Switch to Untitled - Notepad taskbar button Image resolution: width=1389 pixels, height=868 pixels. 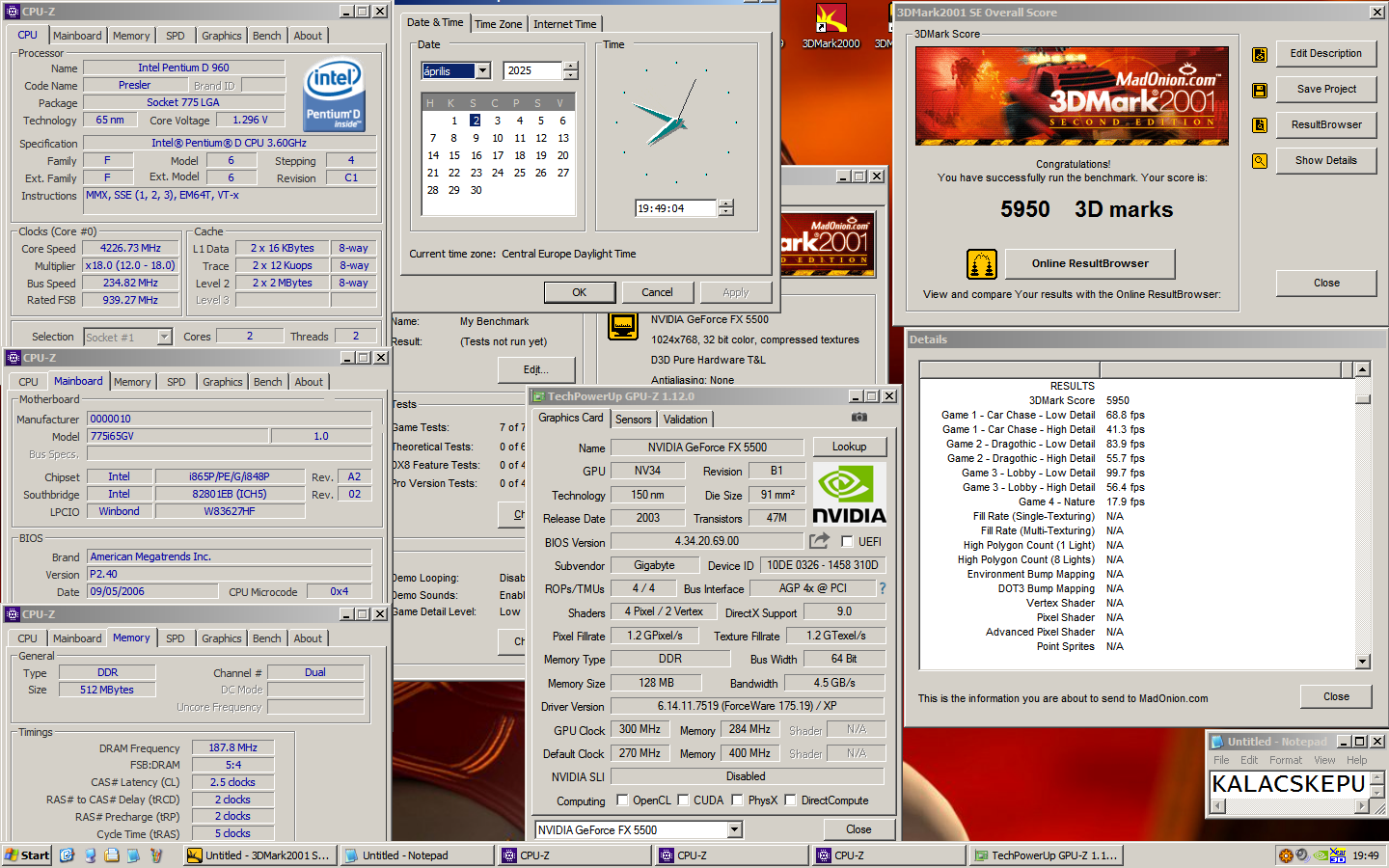[417, 855]
